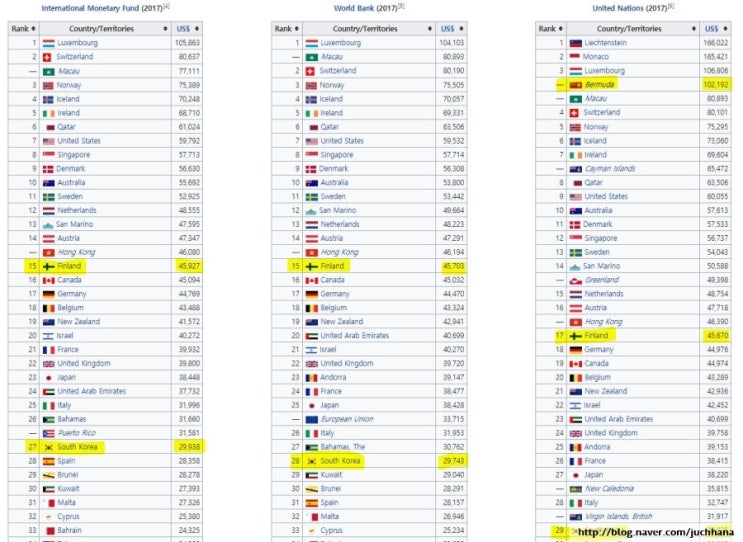The width and height of the screenshot is (743, 542).
Task: Click Finland flag icon in United Nations table
Action: 575,336
